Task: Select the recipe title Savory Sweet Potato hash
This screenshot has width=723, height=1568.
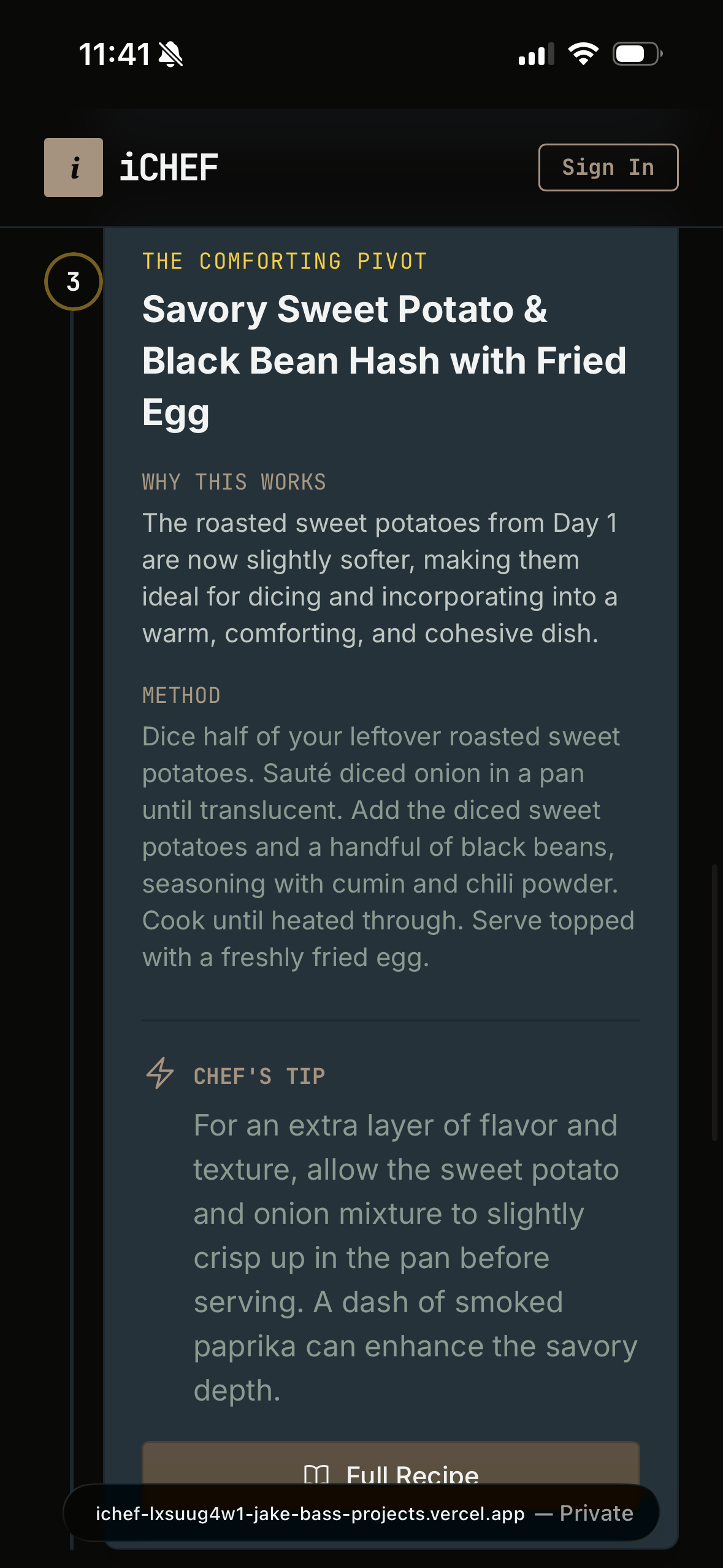Action: click(x=384, y=360)
